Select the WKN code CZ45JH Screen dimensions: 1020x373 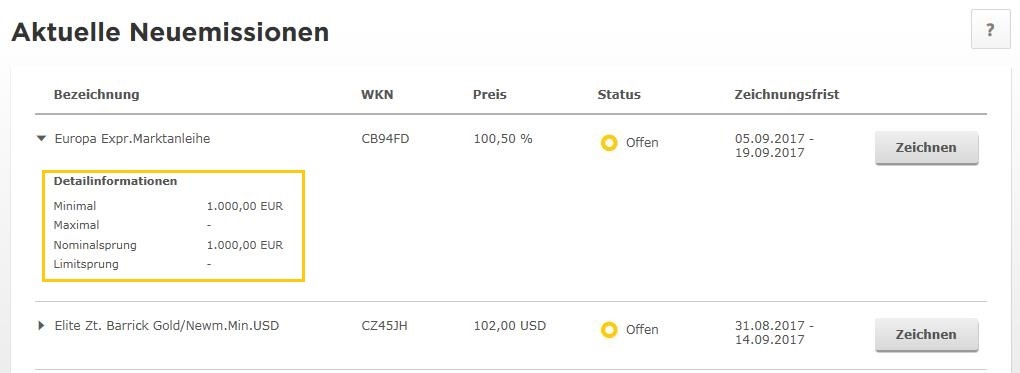pos(384,325)
